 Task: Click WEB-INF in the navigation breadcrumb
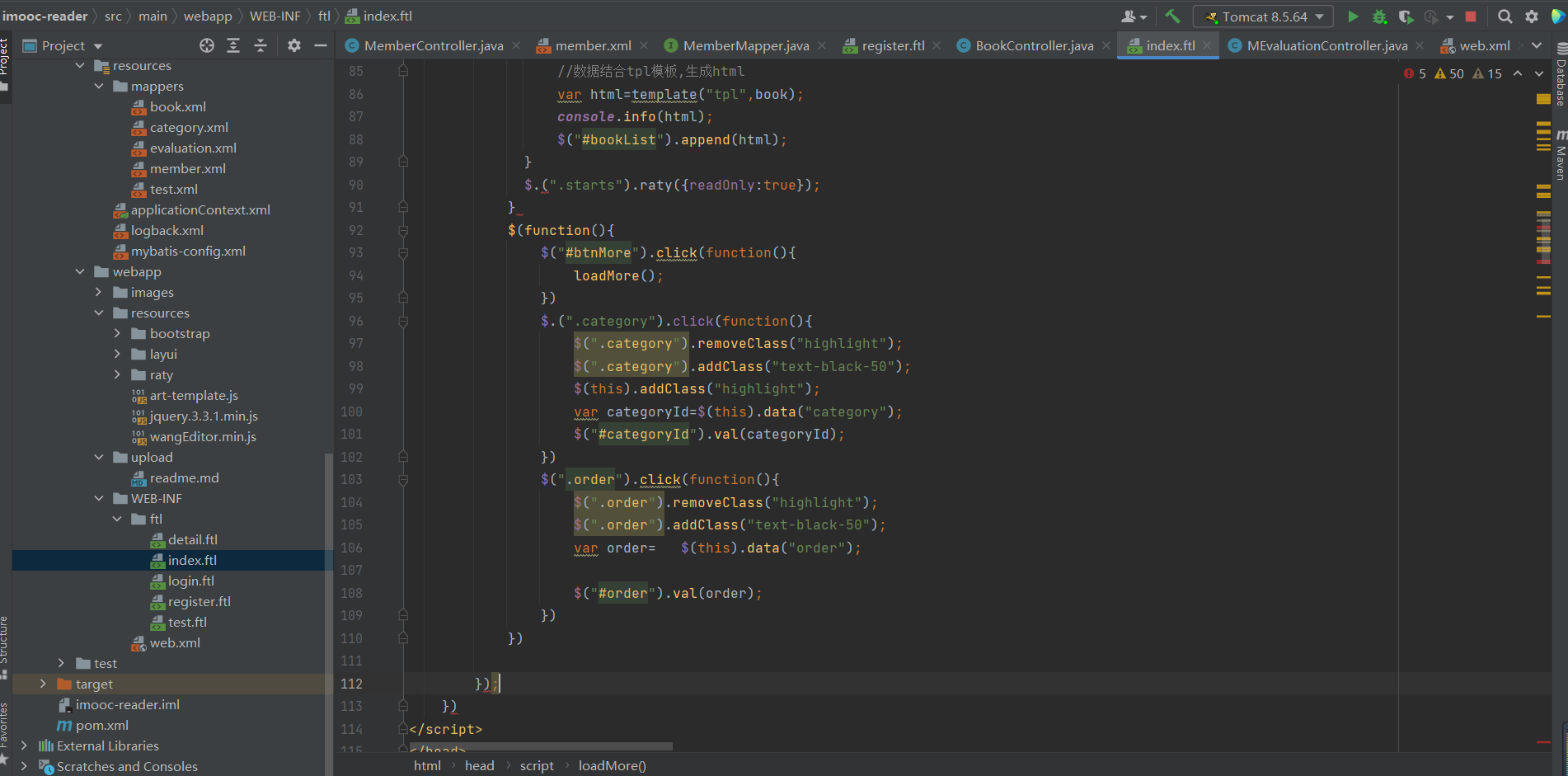tap(275, 16)
